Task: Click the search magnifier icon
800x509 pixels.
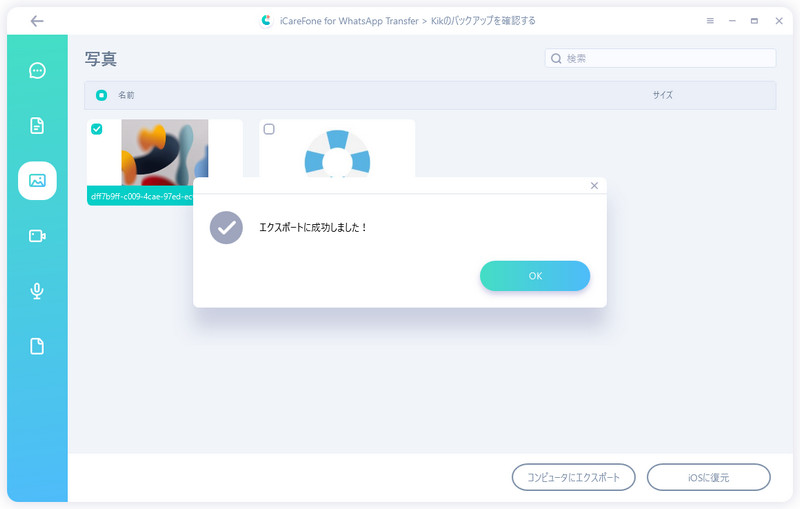Action: click(x=556, y=59)
